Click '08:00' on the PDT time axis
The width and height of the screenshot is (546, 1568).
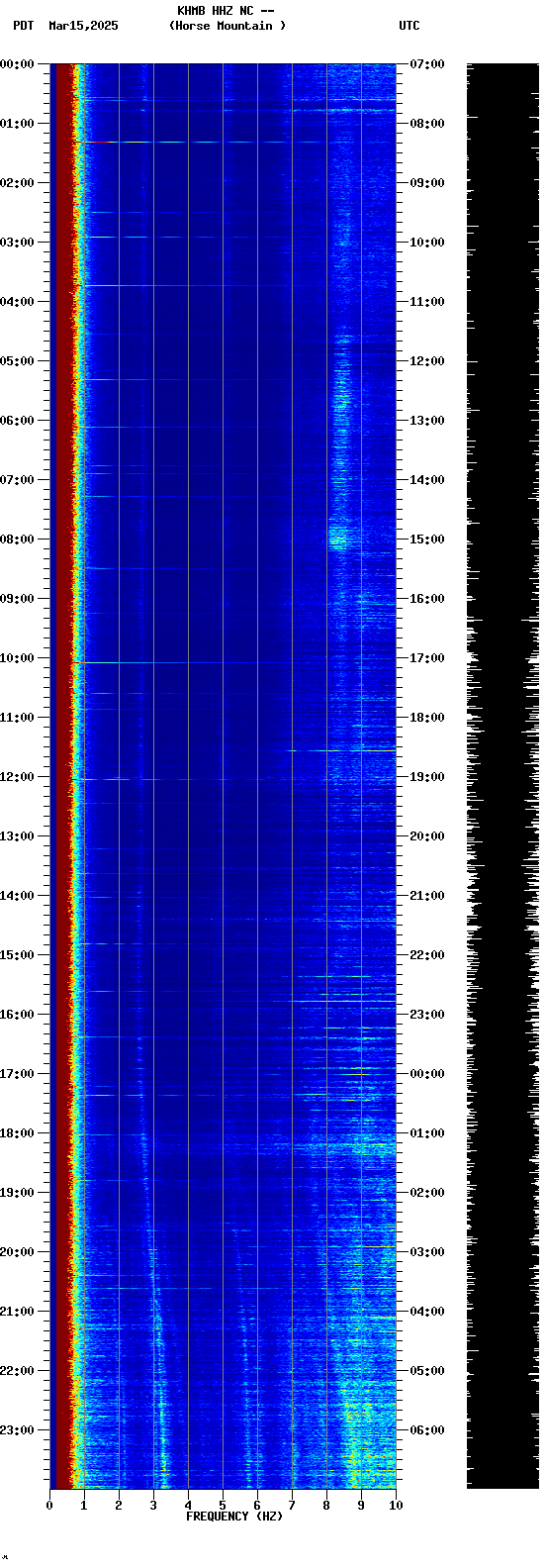point(18,539)
